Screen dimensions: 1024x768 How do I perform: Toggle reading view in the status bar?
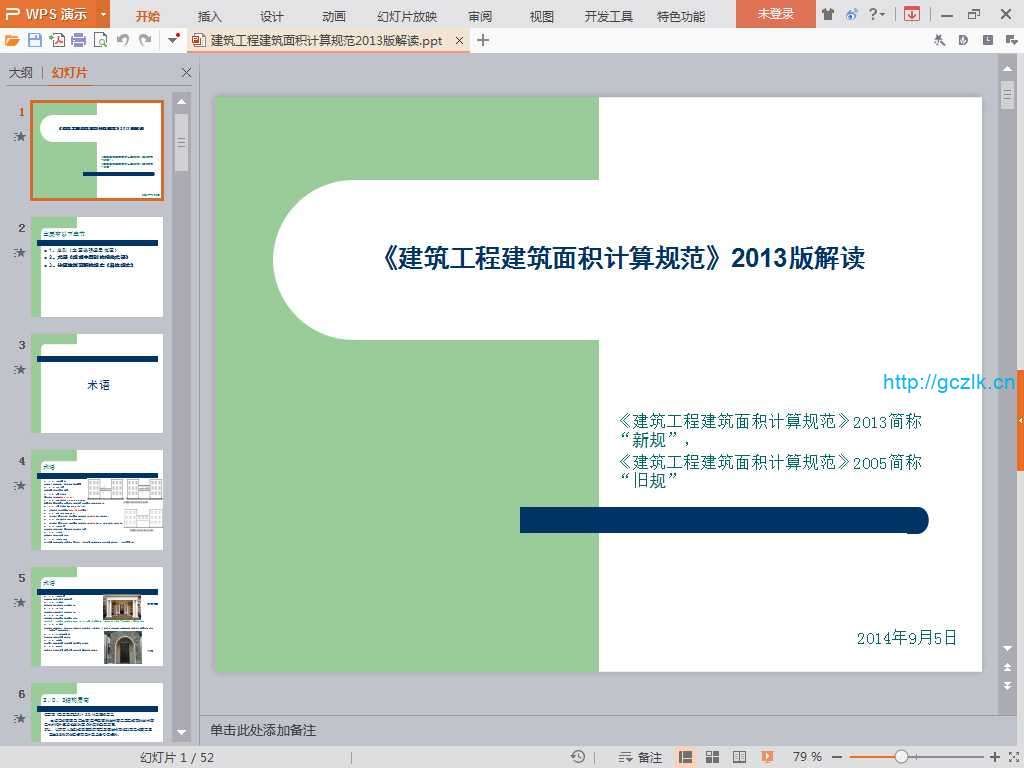[739, 757]
